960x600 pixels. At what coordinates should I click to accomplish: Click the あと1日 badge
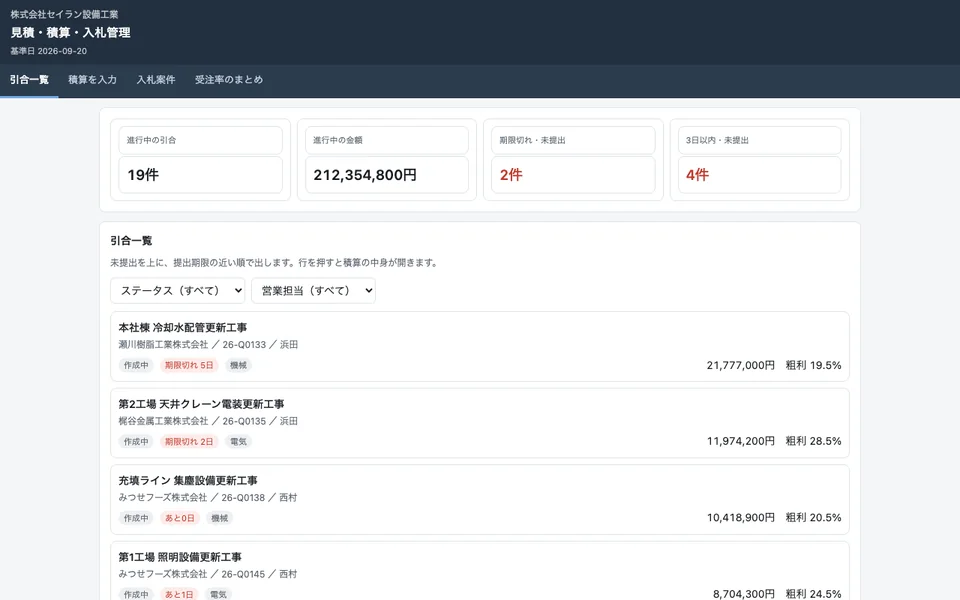(179, 594)
